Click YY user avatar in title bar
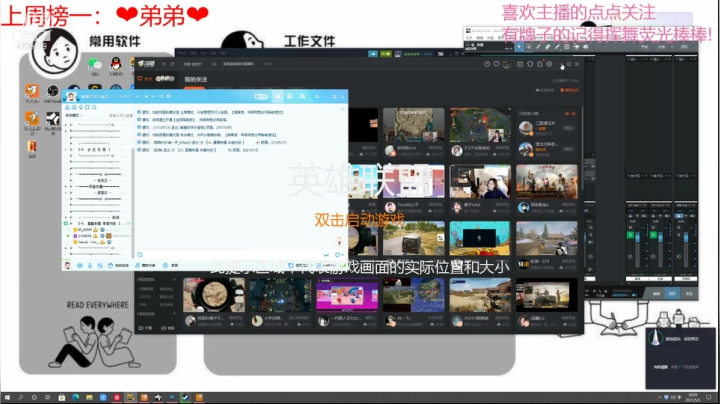 (x=71, y=96)
